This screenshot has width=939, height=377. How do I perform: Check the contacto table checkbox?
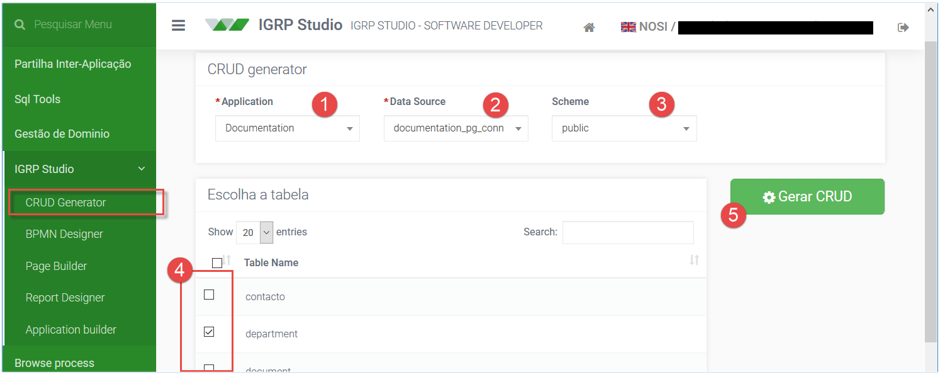209,294
